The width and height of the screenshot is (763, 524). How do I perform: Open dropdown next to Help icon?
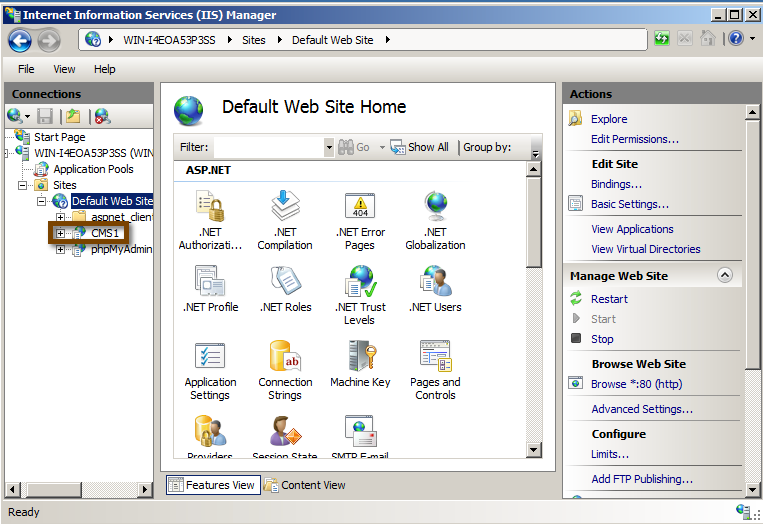tap(752, 38)
